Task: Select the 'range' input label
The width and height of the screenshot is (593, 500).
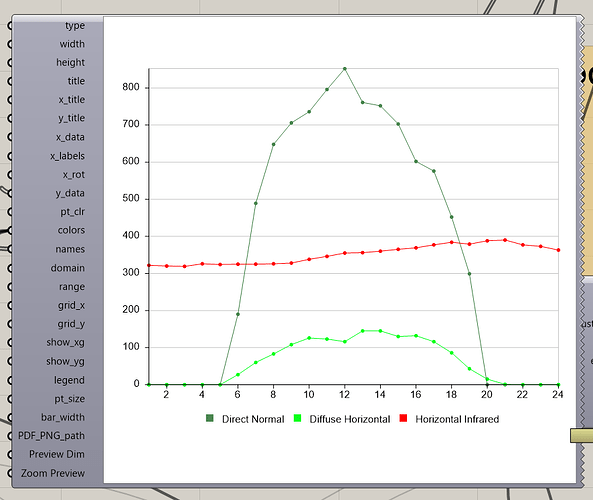Action: pos(72,287)
